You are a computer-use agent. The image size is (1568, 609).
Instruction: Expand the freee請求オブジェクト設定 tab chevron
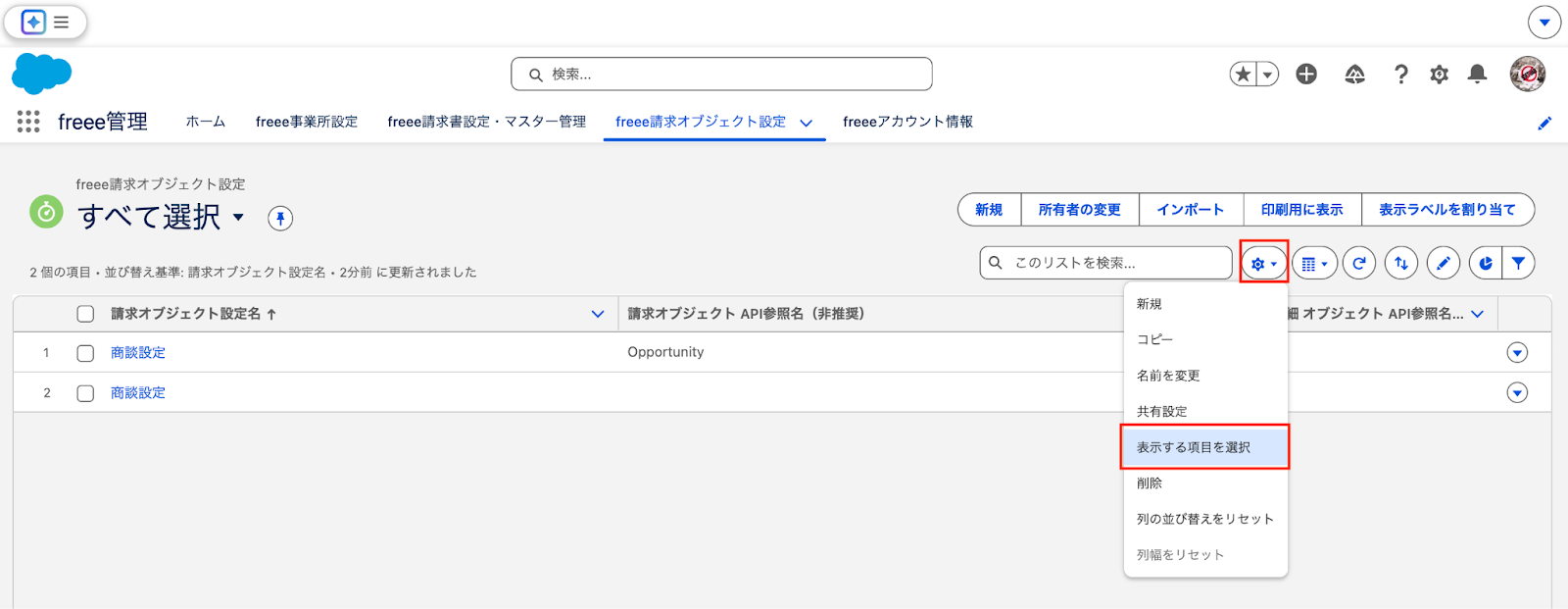807,123
